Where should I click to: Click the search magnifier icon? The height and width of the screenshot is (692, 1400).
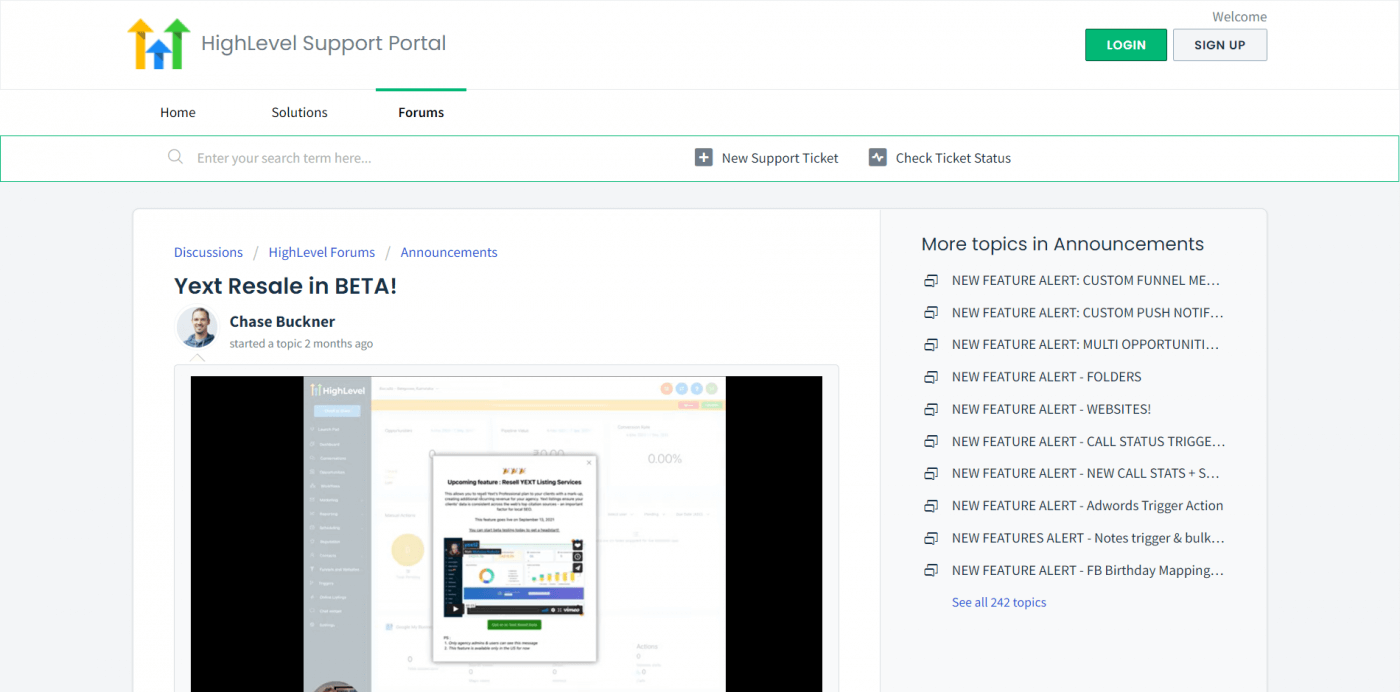point(176,157)
